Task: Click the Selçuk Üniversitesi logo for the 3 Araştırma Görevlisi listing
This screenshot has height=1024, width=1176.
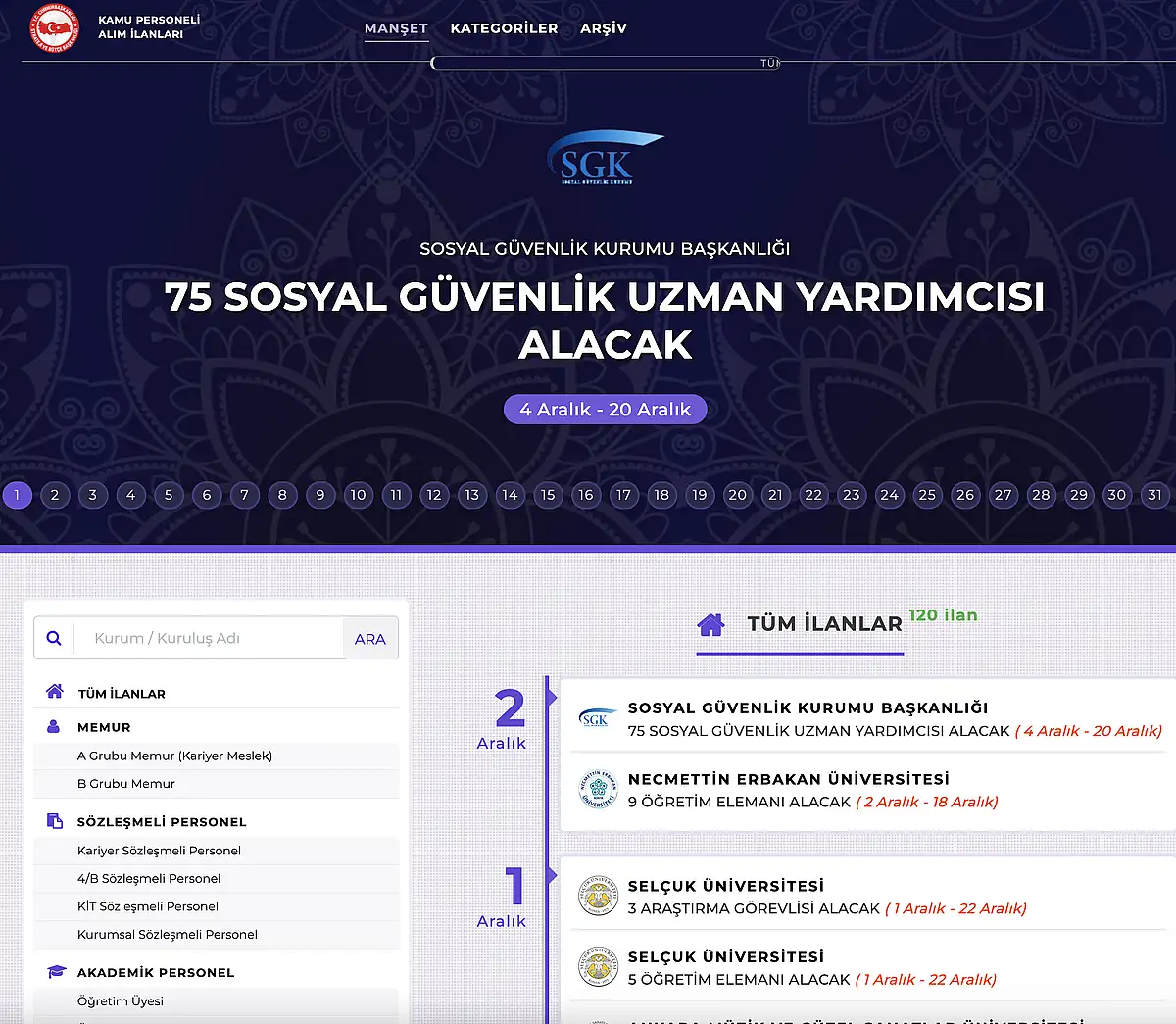Action: point(598,897)
